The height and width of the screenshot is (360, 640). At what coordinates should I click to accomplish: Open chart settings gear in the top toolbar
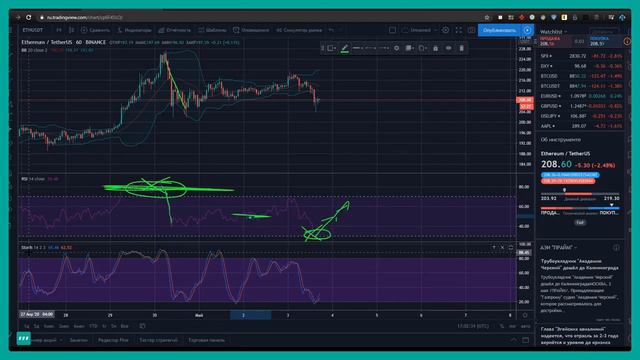pyautogui.click(x=446, y=30)
